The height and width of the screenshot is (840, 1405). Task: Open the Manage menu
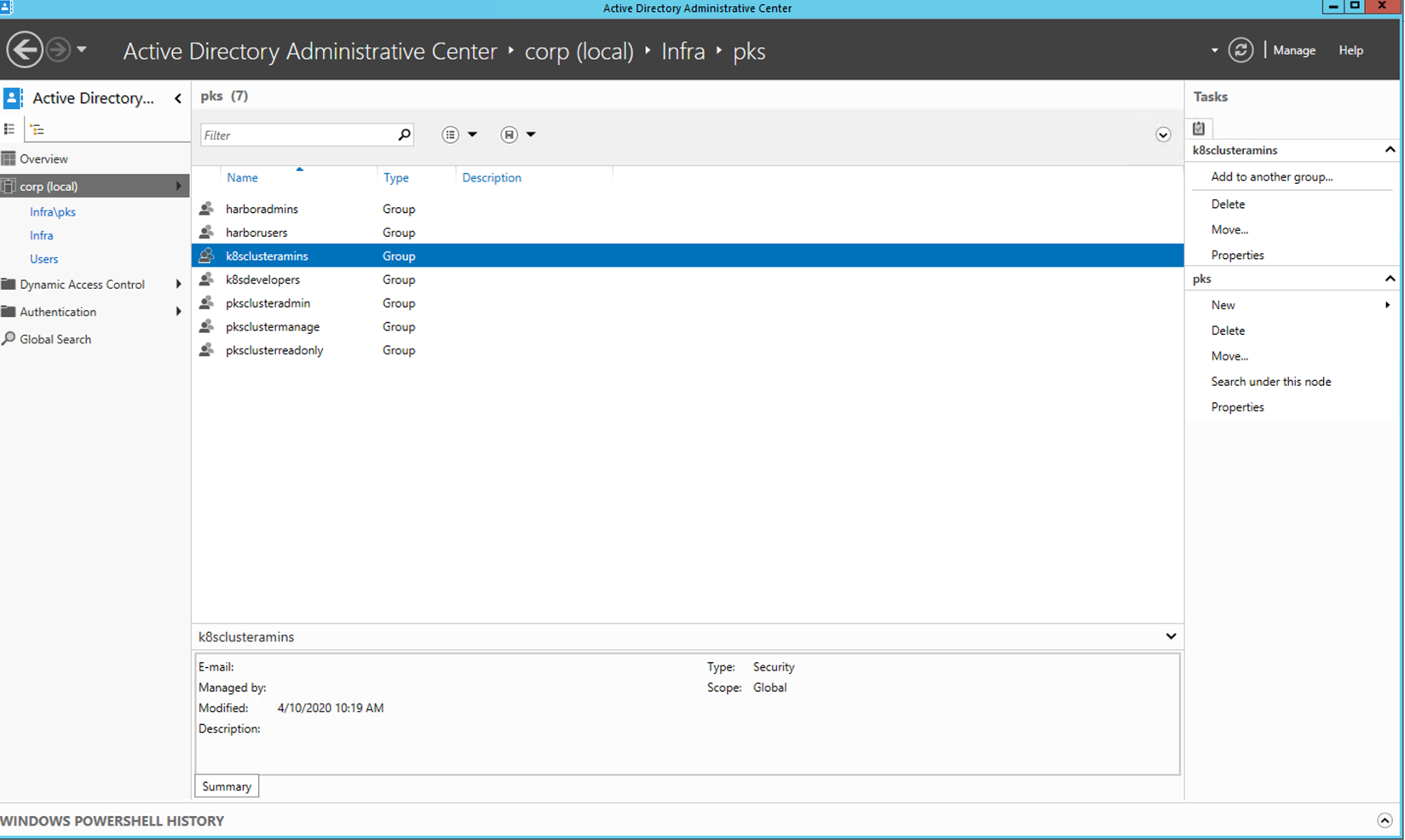click(1294, 50)
